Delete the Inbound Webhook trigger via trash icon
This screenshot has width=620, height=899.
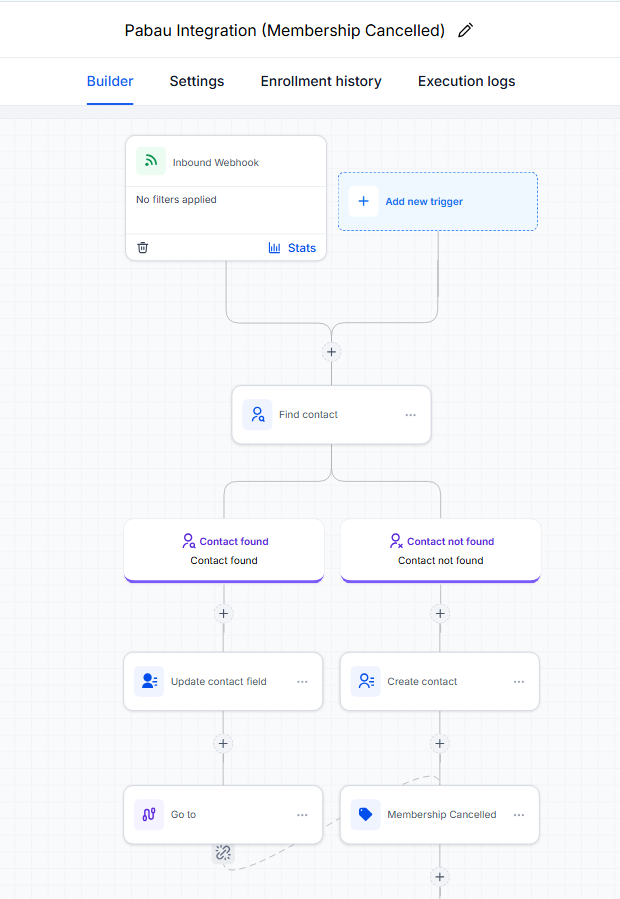pos(143,248)
